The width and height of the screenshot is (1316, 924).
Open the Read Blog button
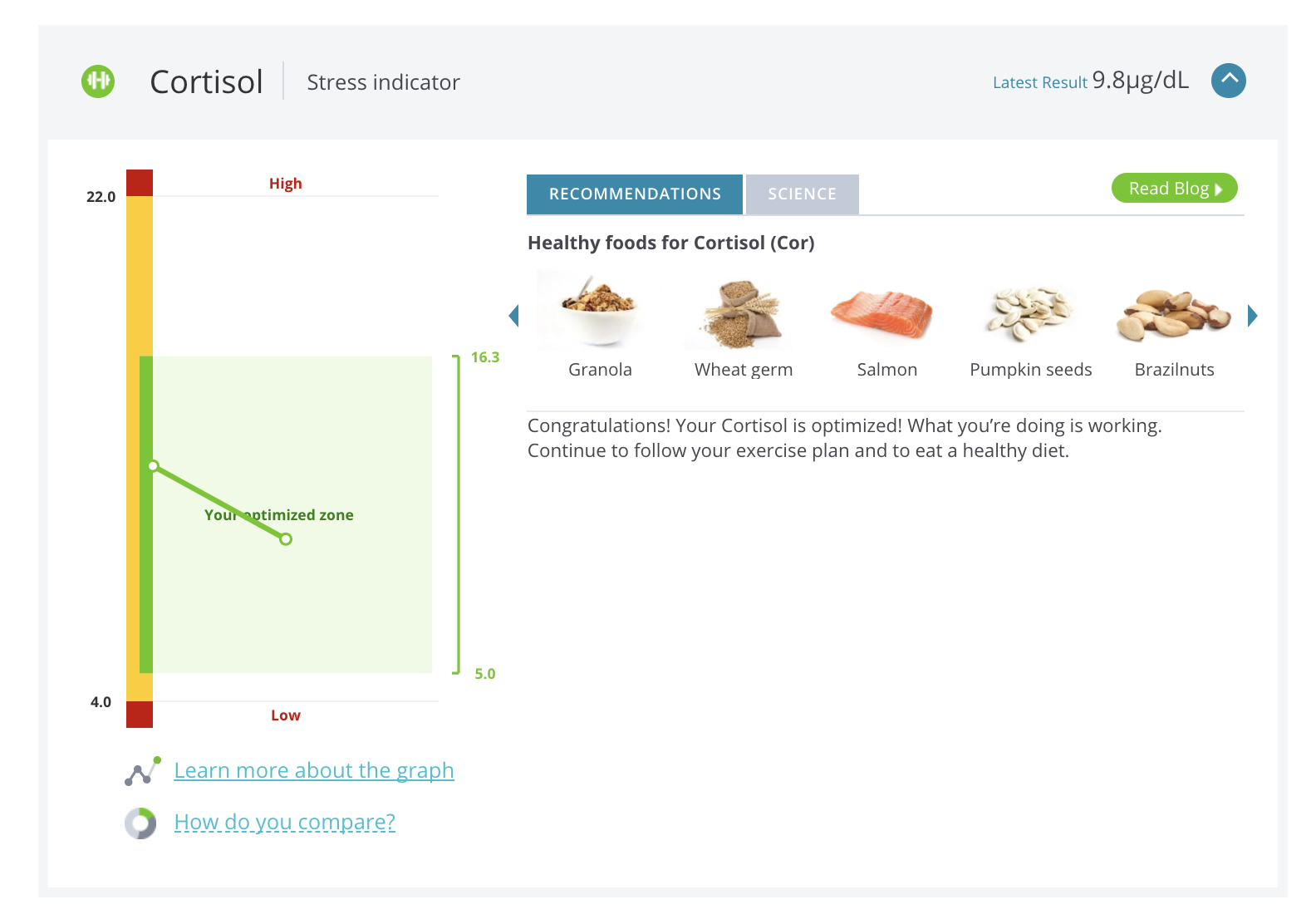pos(1174,189)
